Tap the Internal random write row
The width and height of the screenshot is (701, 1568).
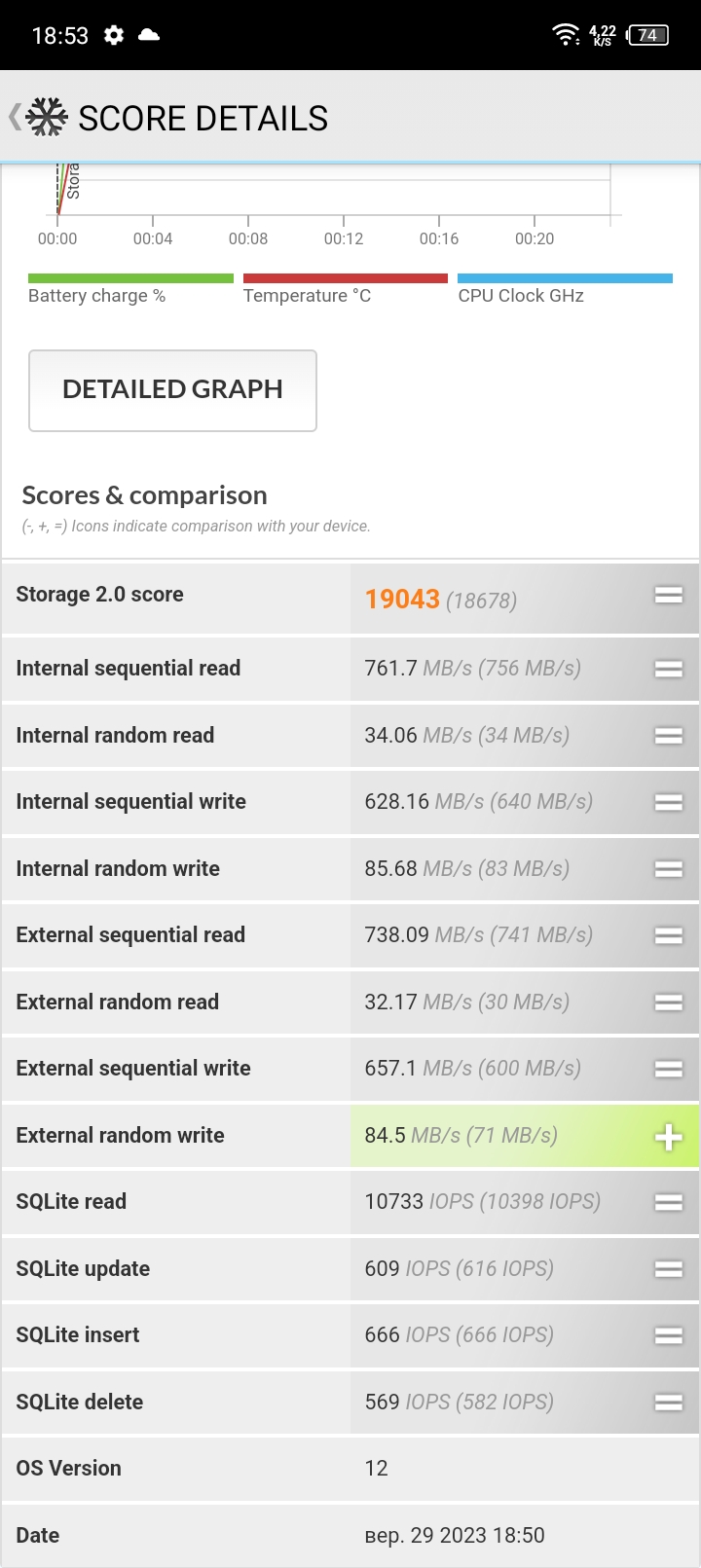350,868
